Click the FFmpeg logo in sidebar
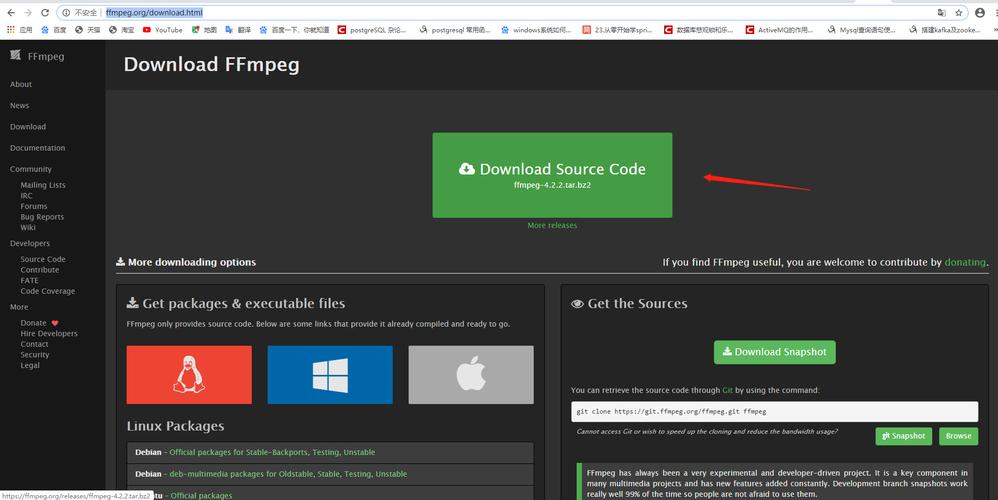Image resolution: width=998 pixels, height=500 pixels. [x=38, y=56]
